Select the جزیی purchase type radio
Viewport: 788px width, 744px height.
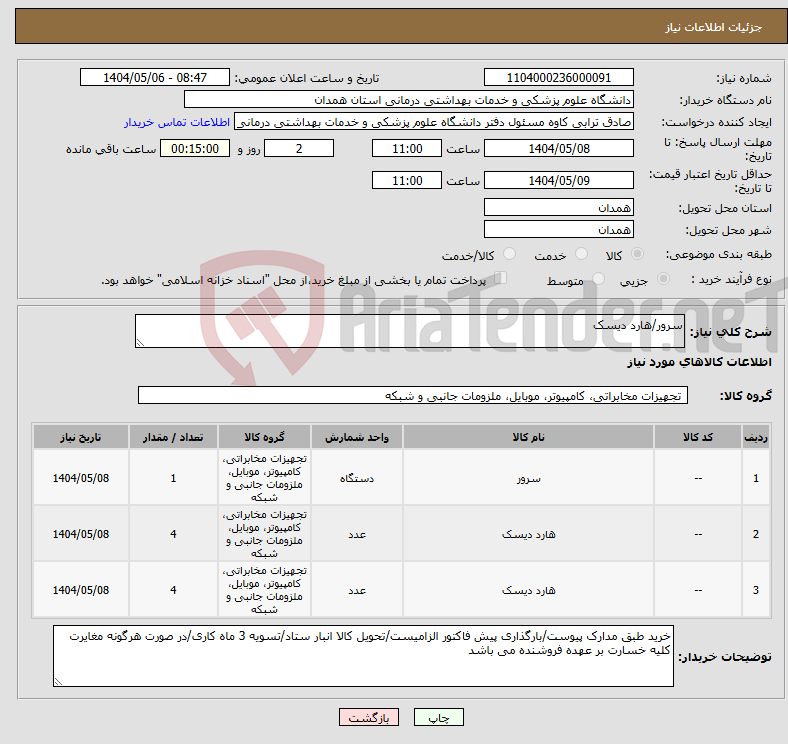[x=663, y=279]
